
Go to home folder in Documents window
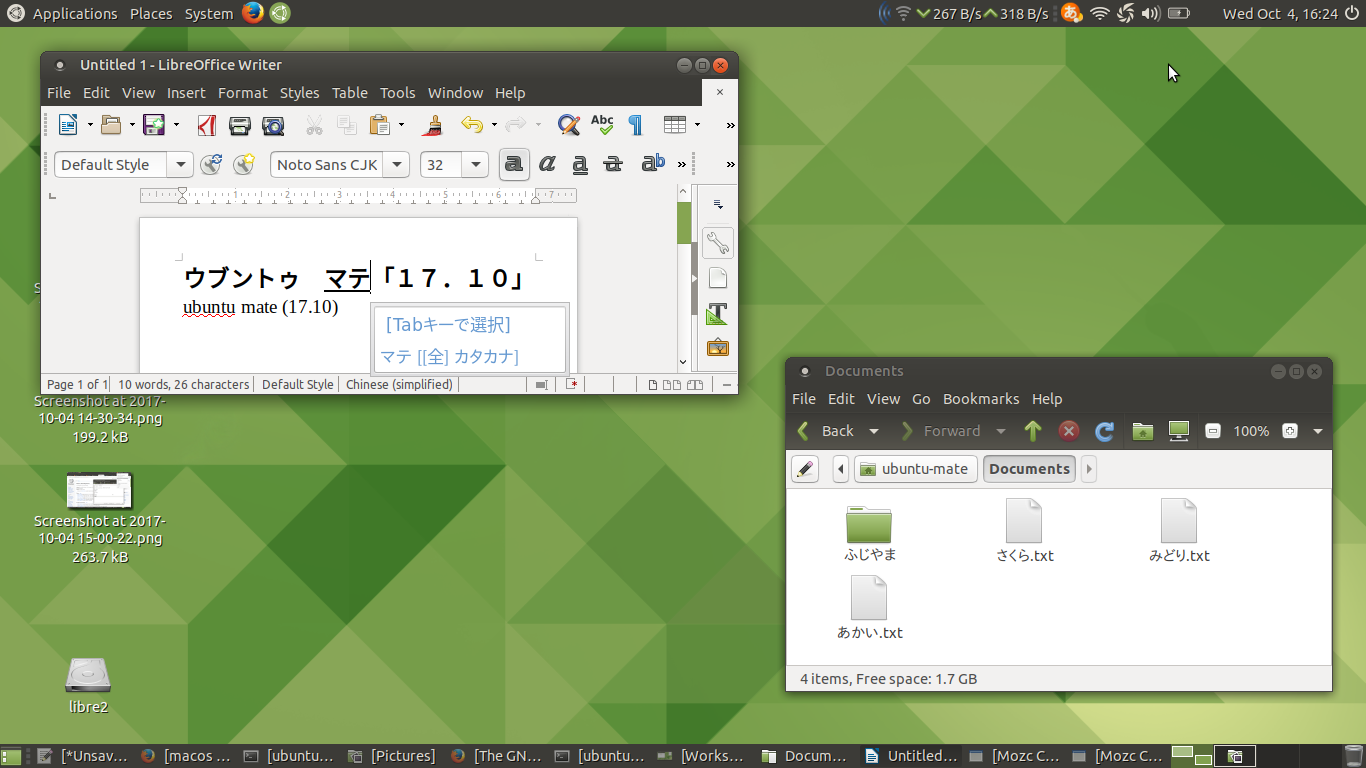1143,431
